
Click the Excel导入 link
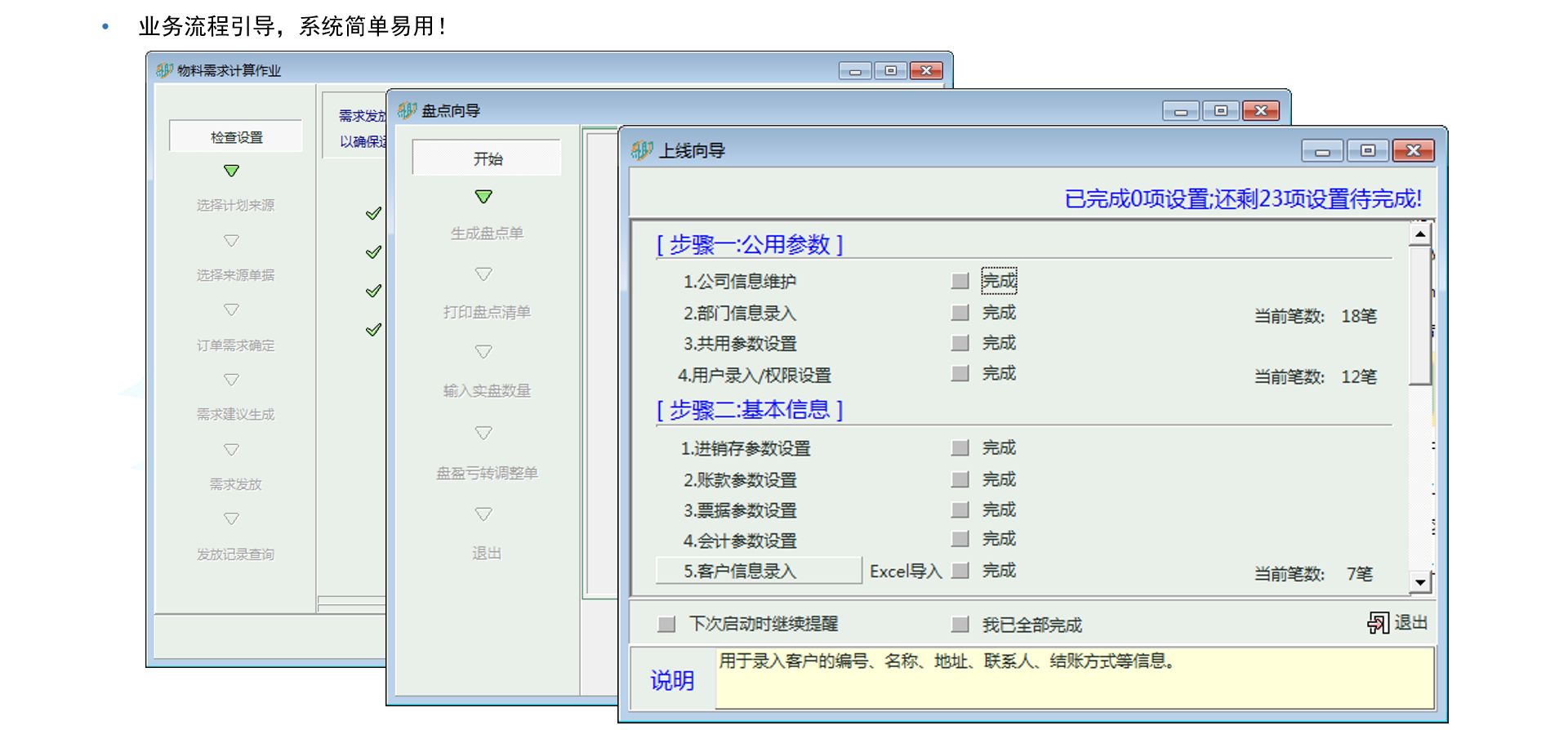pos(905,572)
